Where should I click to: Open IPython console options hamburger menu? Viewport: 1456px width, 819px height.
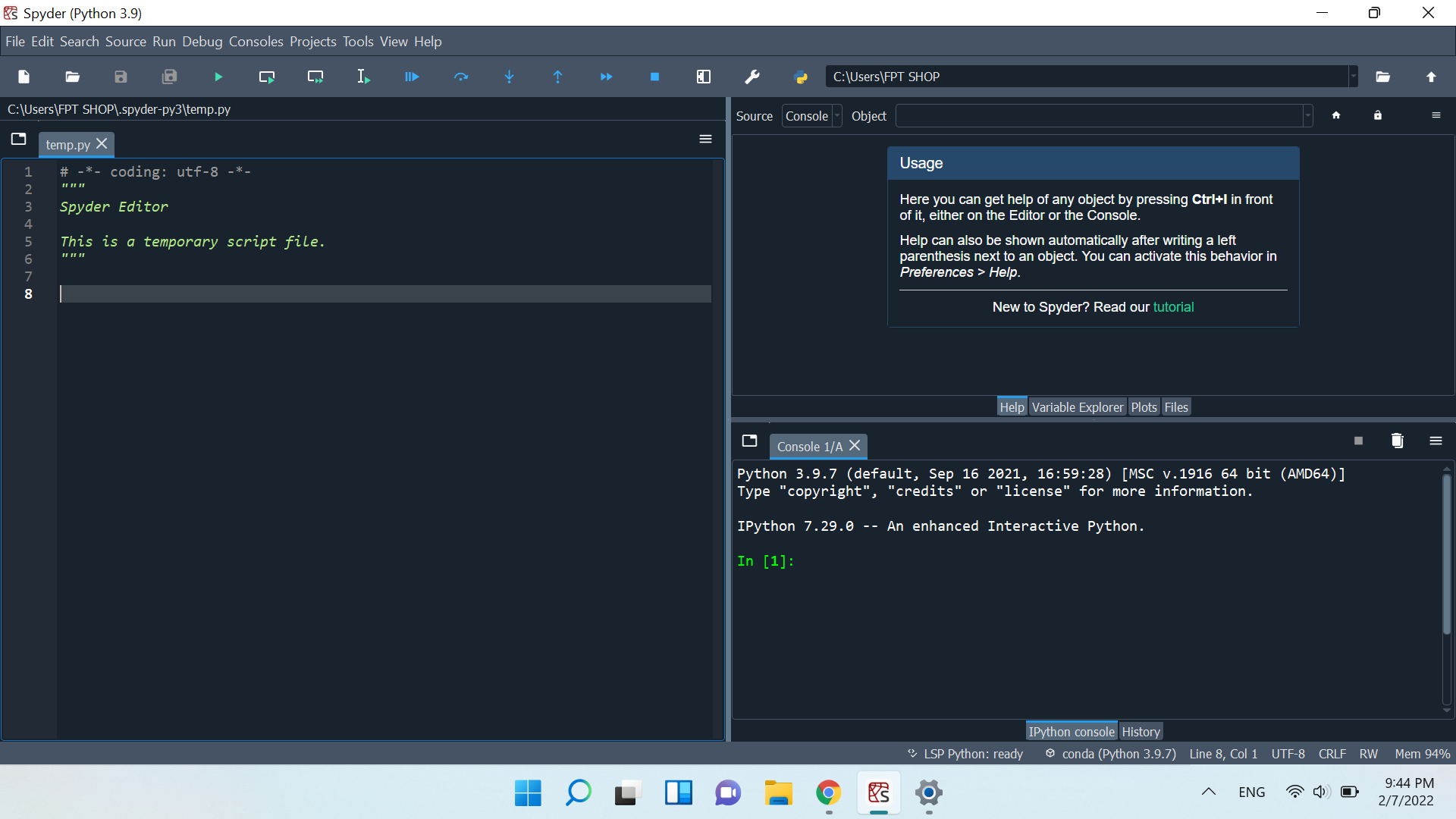tap(1436, 441)
